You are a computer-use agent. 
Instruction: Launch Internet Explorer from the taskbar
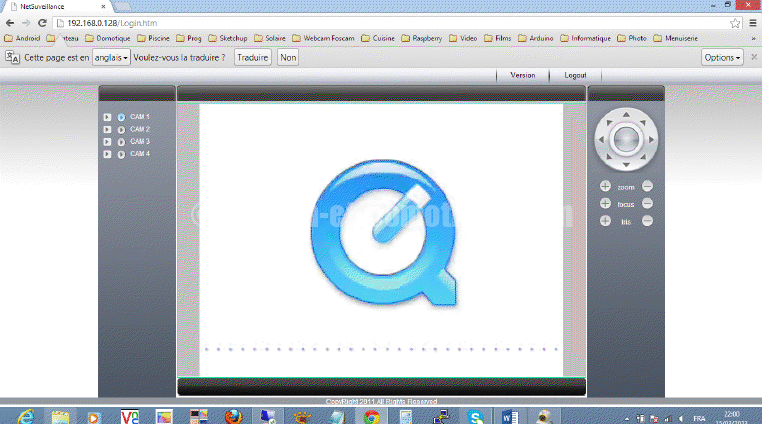click(x=25, y=417)
